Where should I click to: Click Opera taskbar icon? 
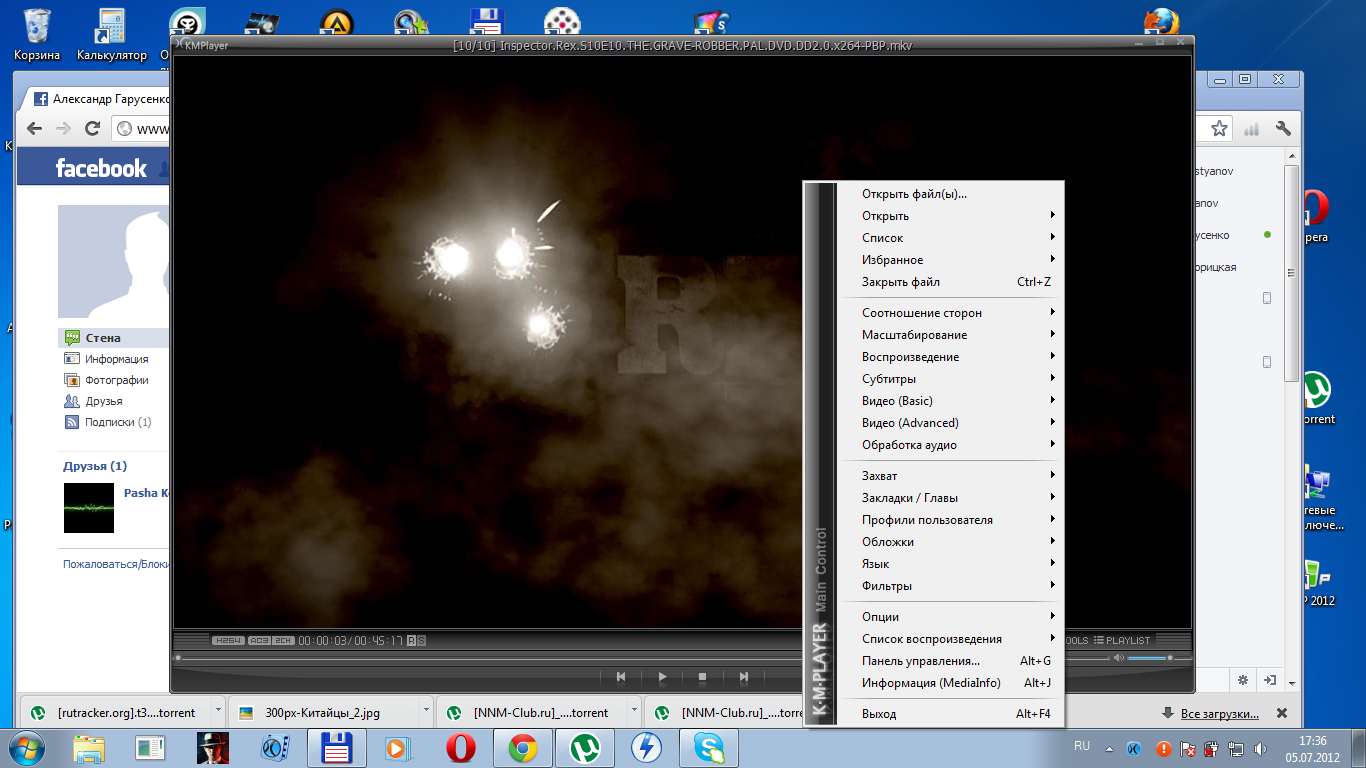click(459, 747)
